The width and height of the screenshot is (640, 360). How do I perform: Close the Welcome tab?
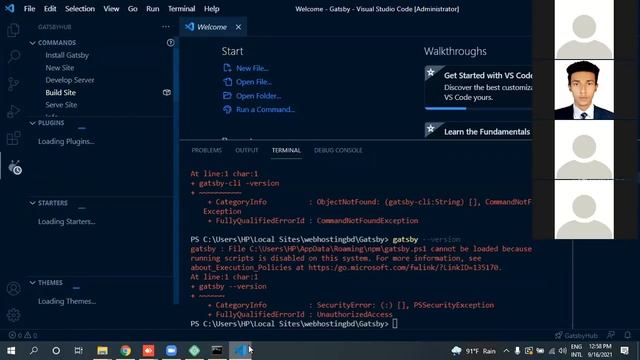[238, 27]
